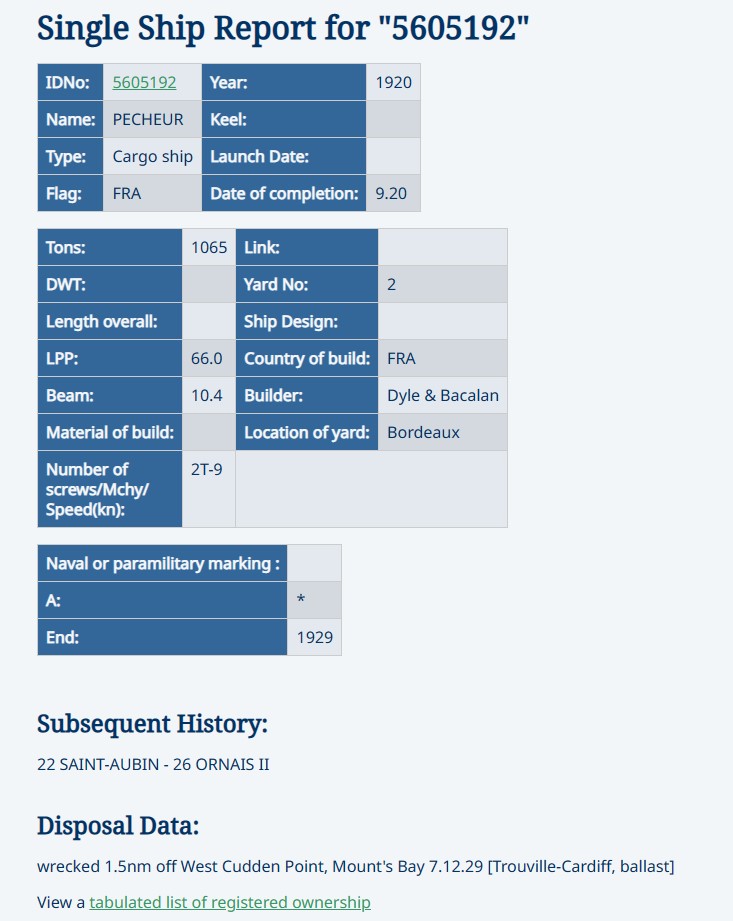Click the LPP value 66.0
Screen dimensions: 733x921
pos(209,358)
